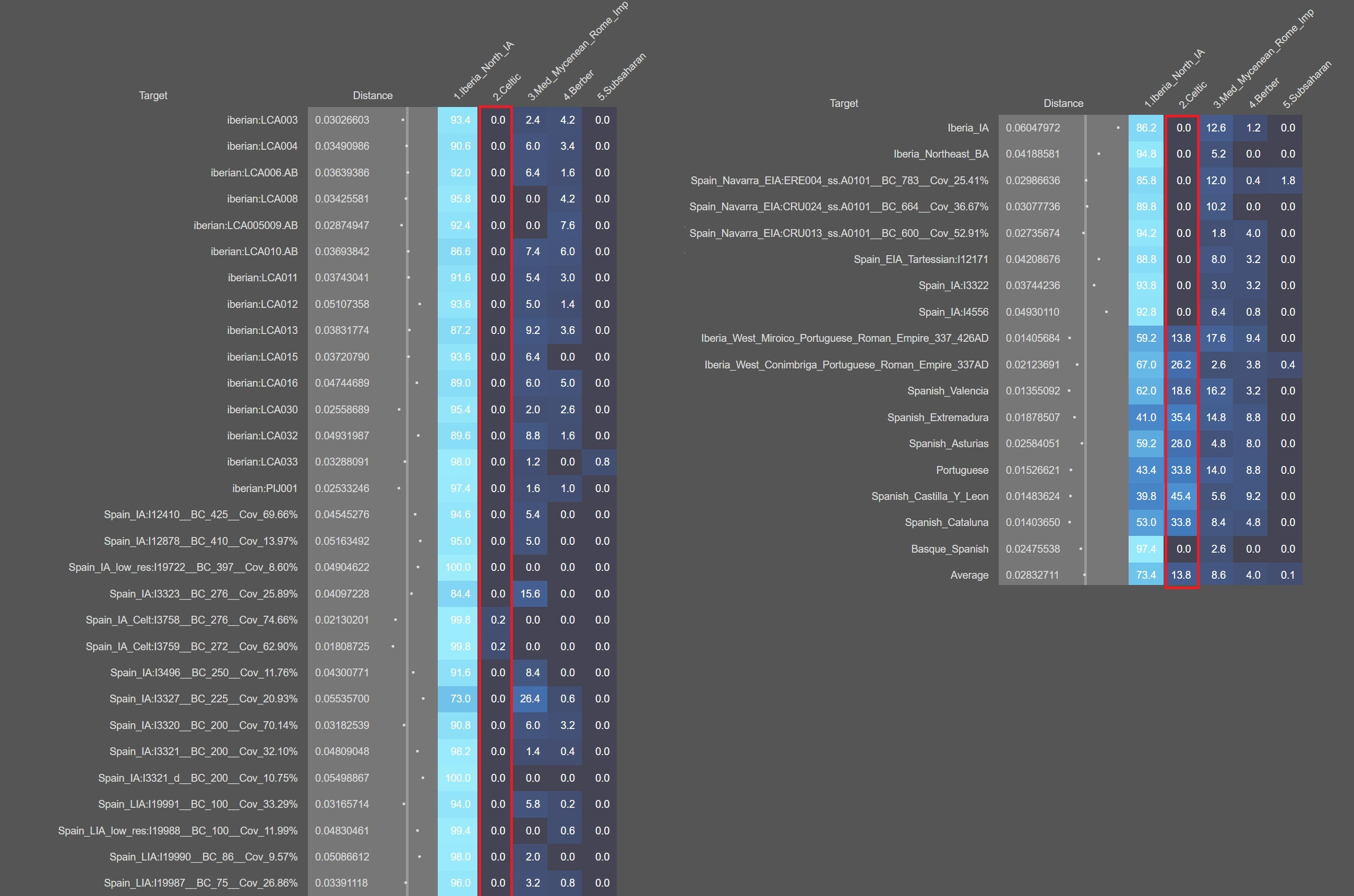Click the Spanish_Extremadura Celtic value 35.4

[x=1181, y=417]
